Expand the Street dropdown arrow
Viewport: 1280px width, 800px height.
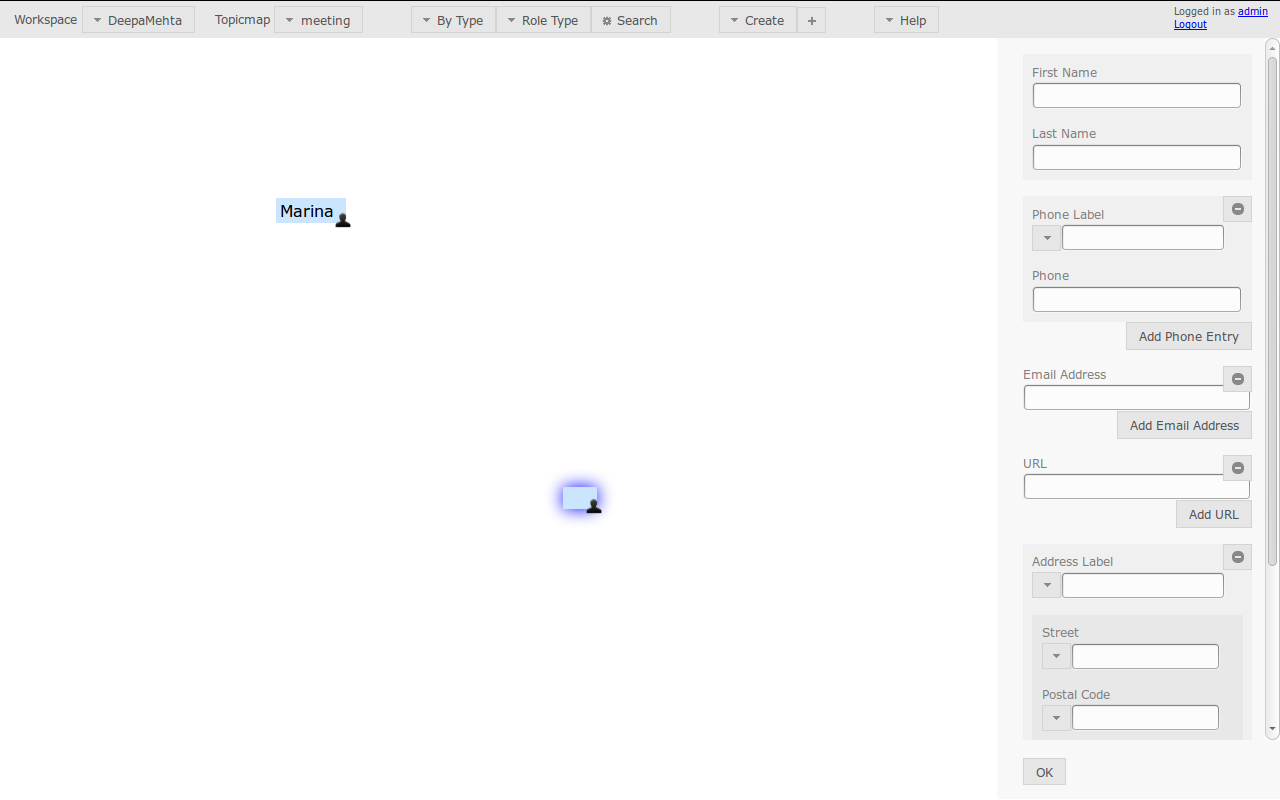coord(1057,656)
